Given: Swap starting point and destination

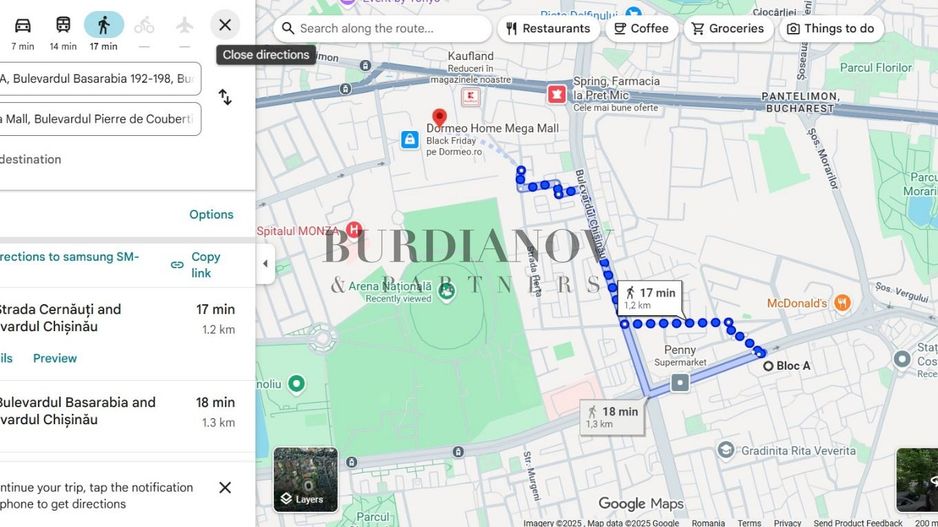Looking at the screenshot, I should (225, 97).
